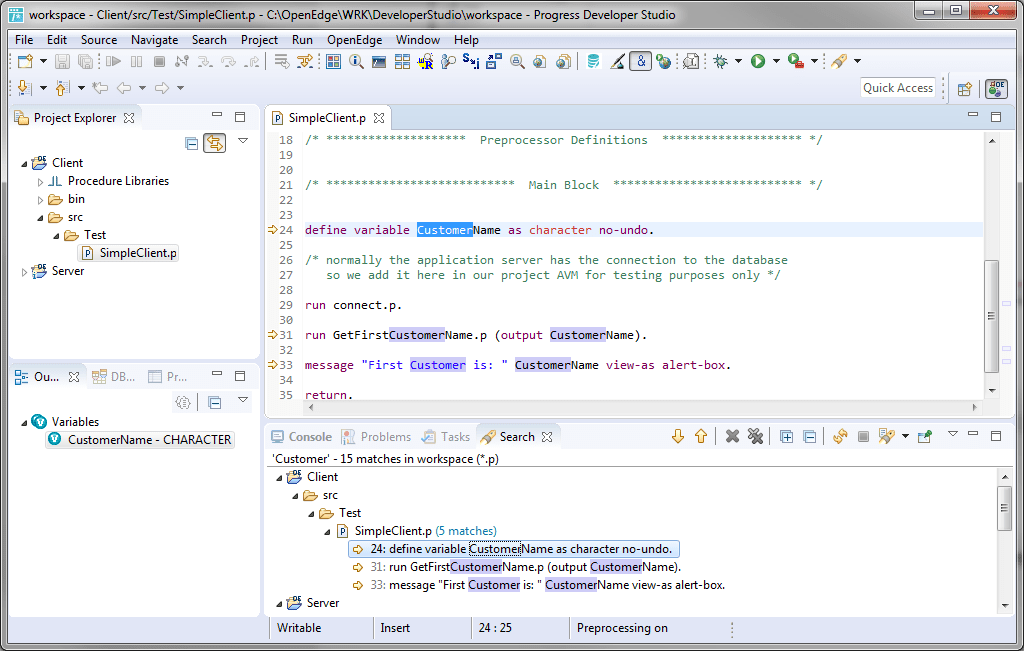
Task: Open Search view menu triangle
Action: (953, 434)
